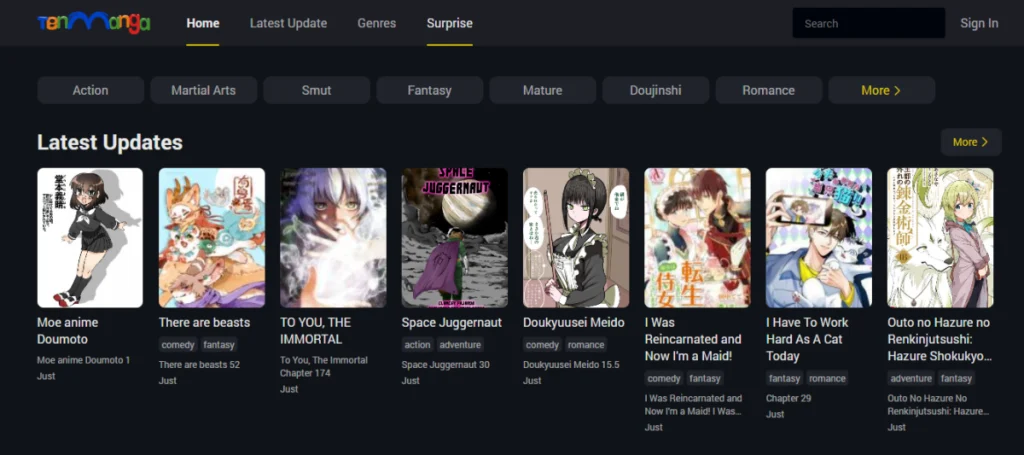The width and height of the screenshot is (1024, 455).
Task: Open the Home tab
Action: [x=202, y=24]
